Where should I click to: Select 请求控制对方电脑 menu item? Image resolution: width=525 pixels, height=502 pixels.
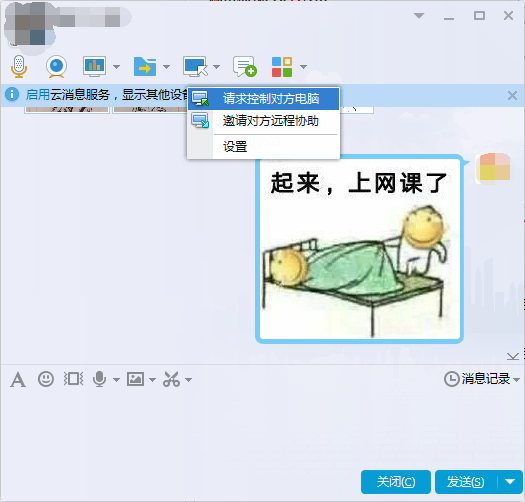(x=264, y=99)
